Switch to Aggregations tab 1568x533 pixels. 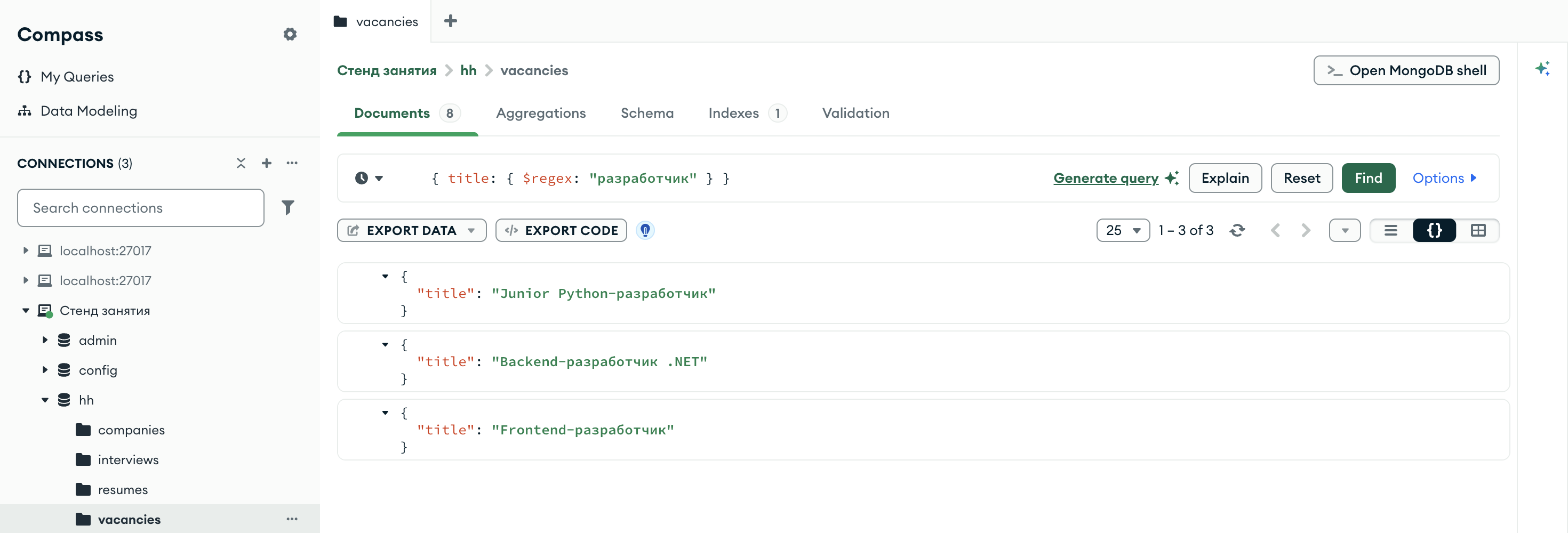540,113
